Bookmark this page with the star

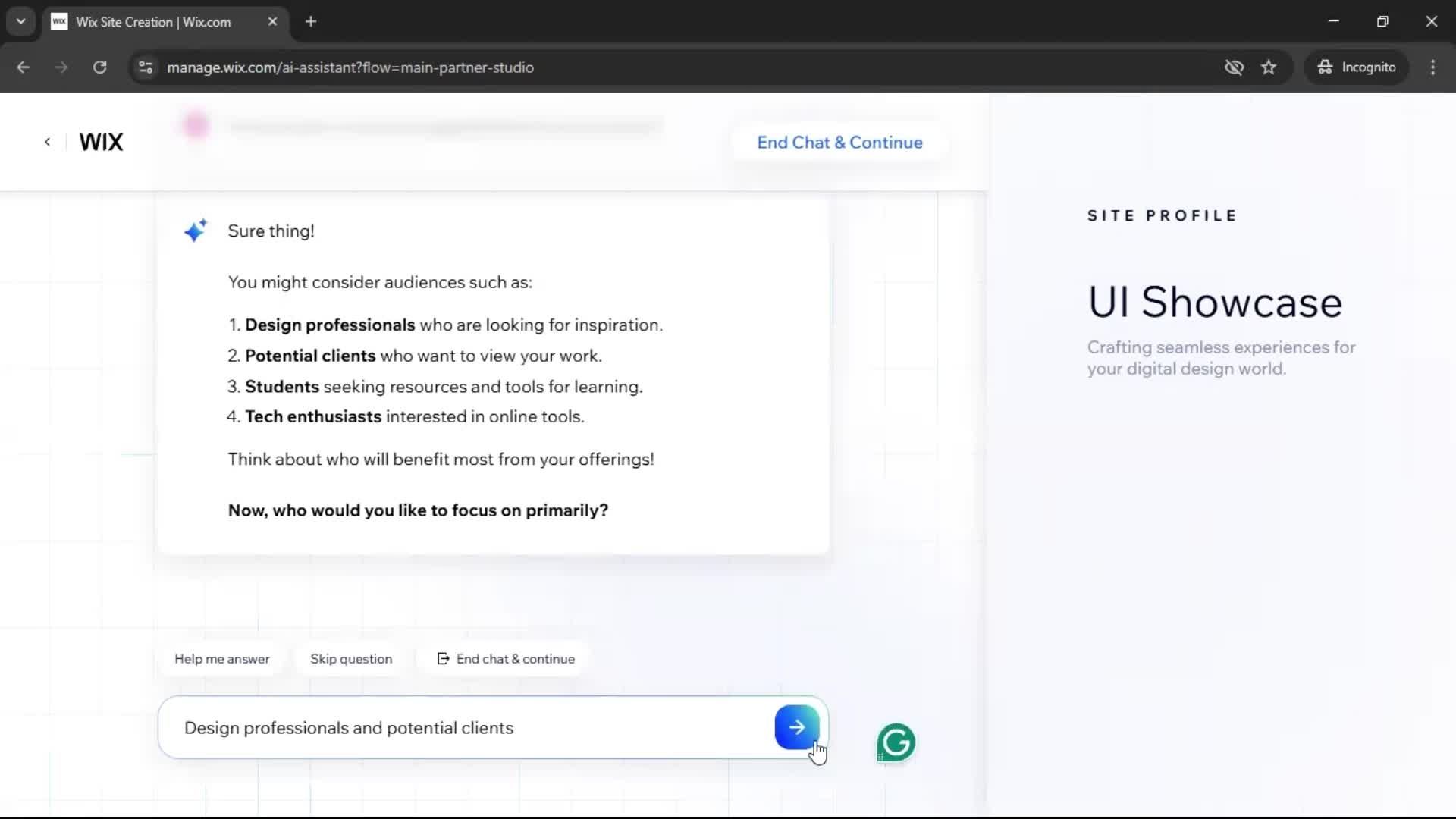1269,67
